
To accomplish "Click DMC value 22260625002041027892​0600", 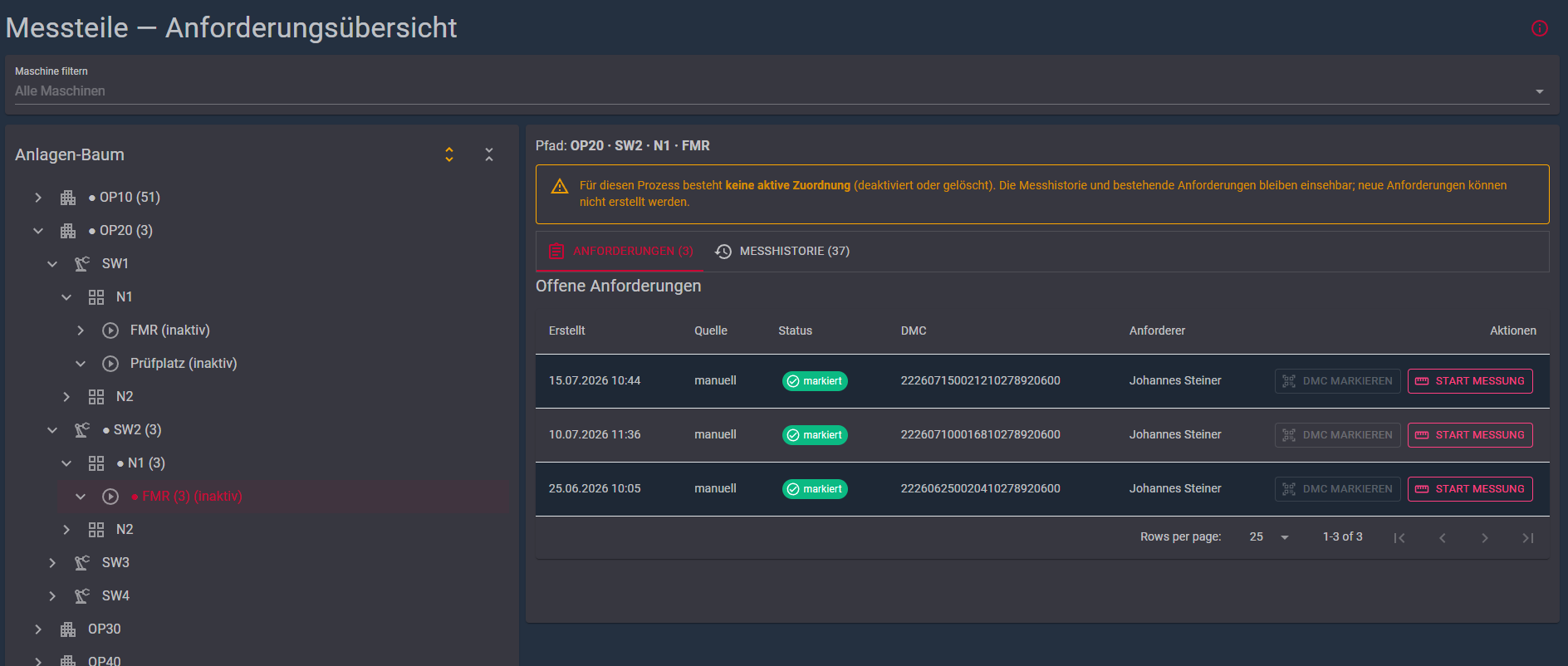I will pos(980,488).
